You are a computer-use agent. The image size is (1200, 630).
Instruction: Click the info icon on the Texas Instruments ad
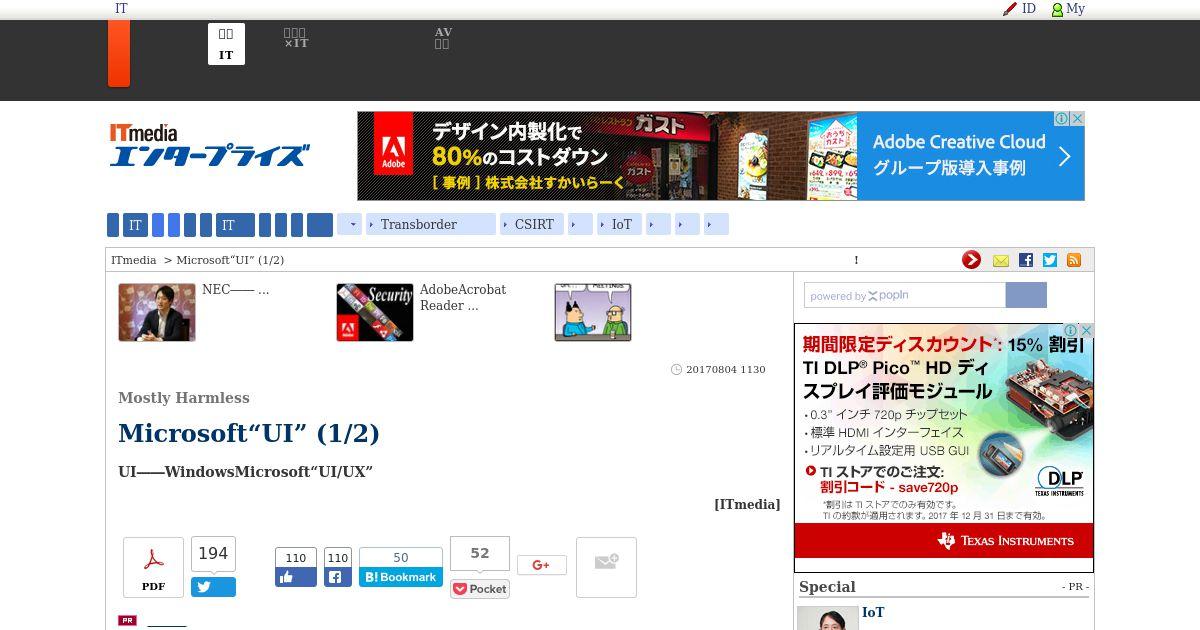[1071, 331]
